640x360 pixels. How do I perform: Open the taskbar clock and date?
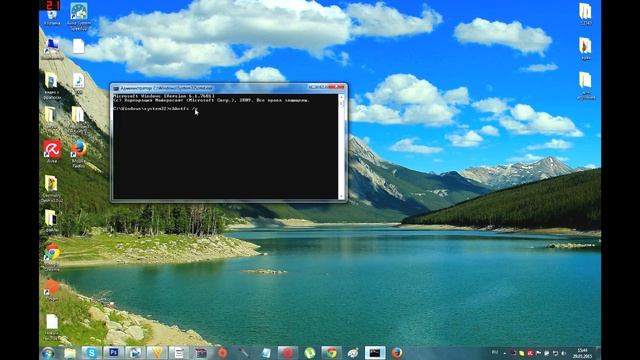(583, 353)
